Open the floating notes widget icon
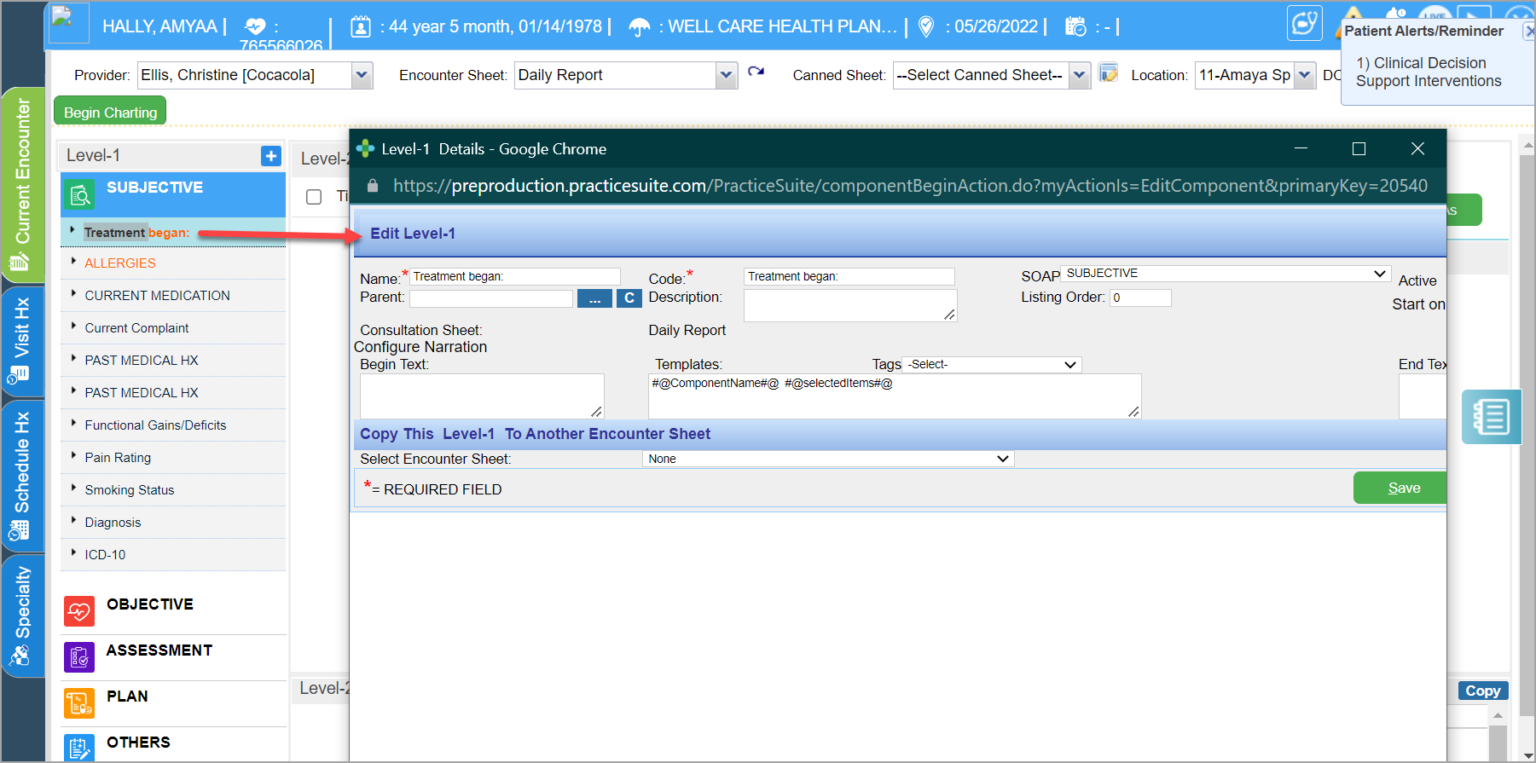The width and height of the screenshot is (1536, 763). [1491, 417]
